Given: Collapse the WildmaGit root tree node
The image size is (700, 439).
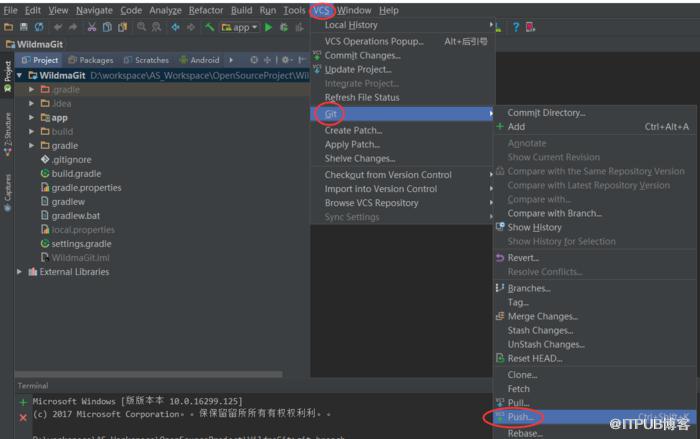Looking at the screenshot, I should (19, 75).
